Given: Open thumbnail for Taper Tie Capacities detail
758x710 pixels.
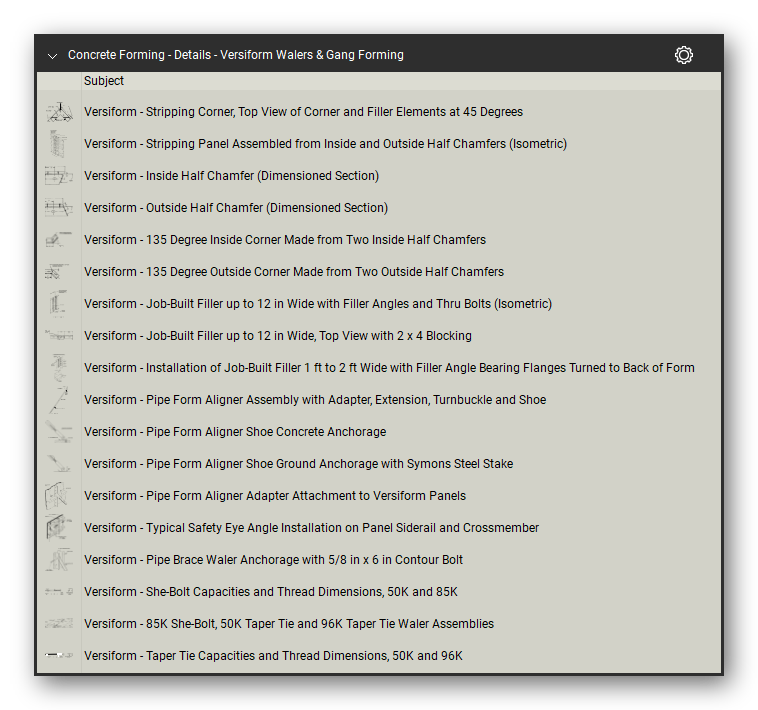Looking at the screenshot, I should pos(59,655).
